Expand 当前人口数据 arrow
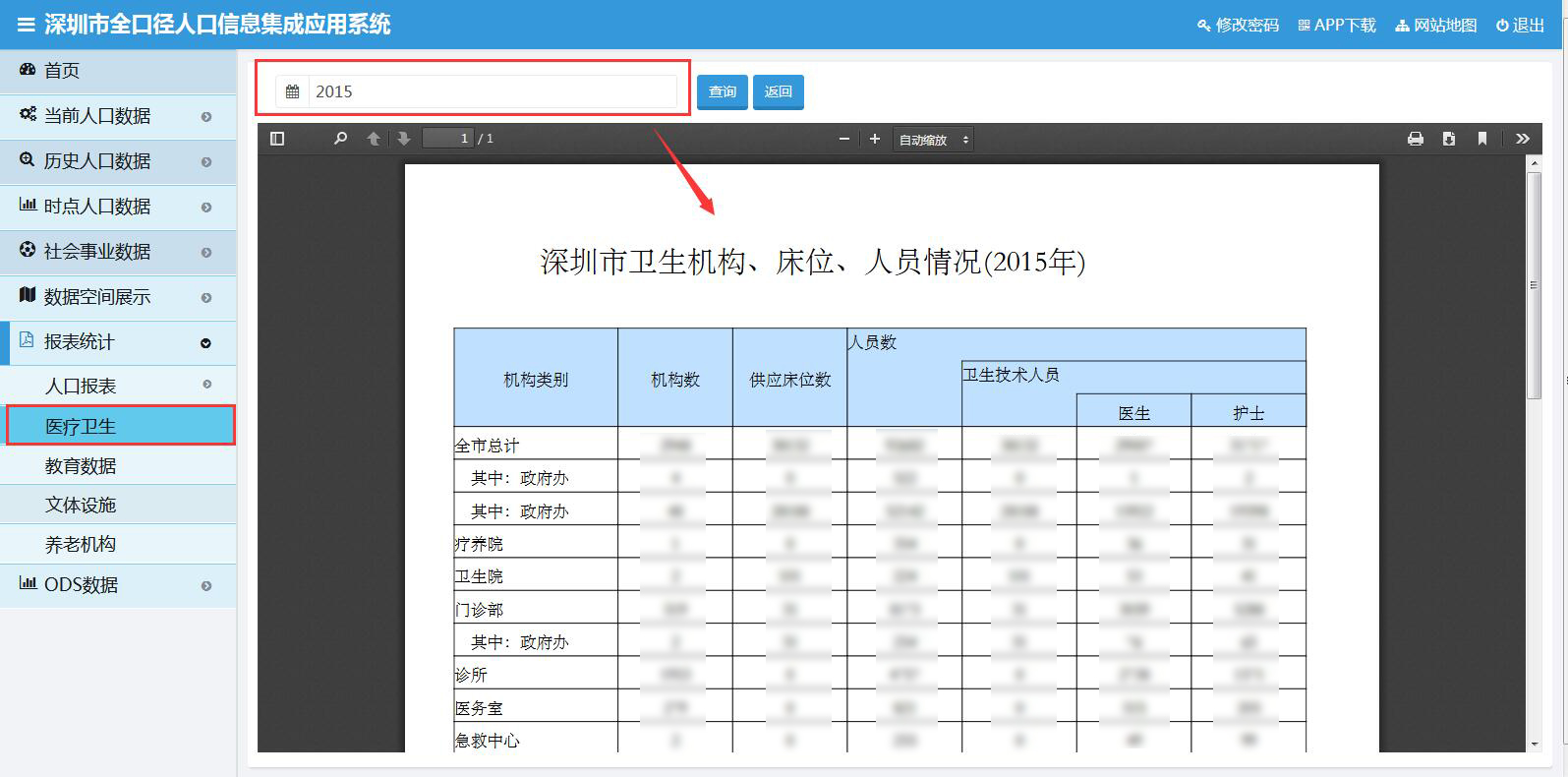 click(206, 117)
